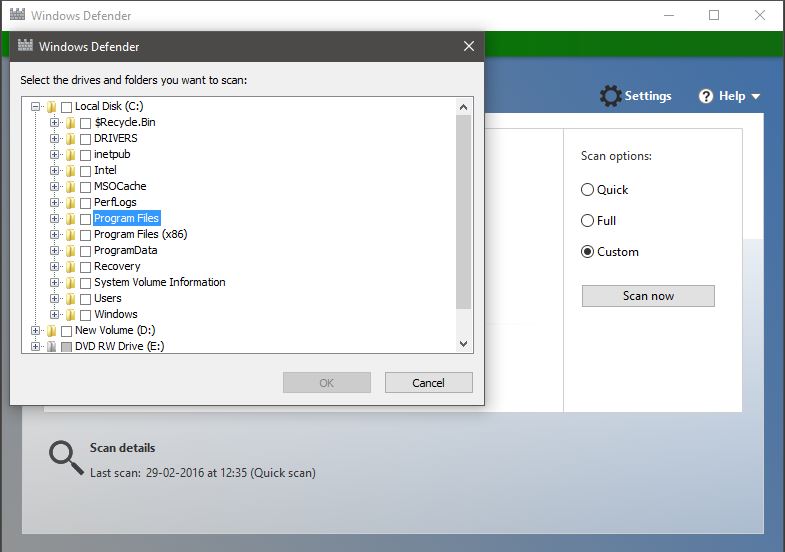Expand the Program Files tree node

click(x=55, y=219)
